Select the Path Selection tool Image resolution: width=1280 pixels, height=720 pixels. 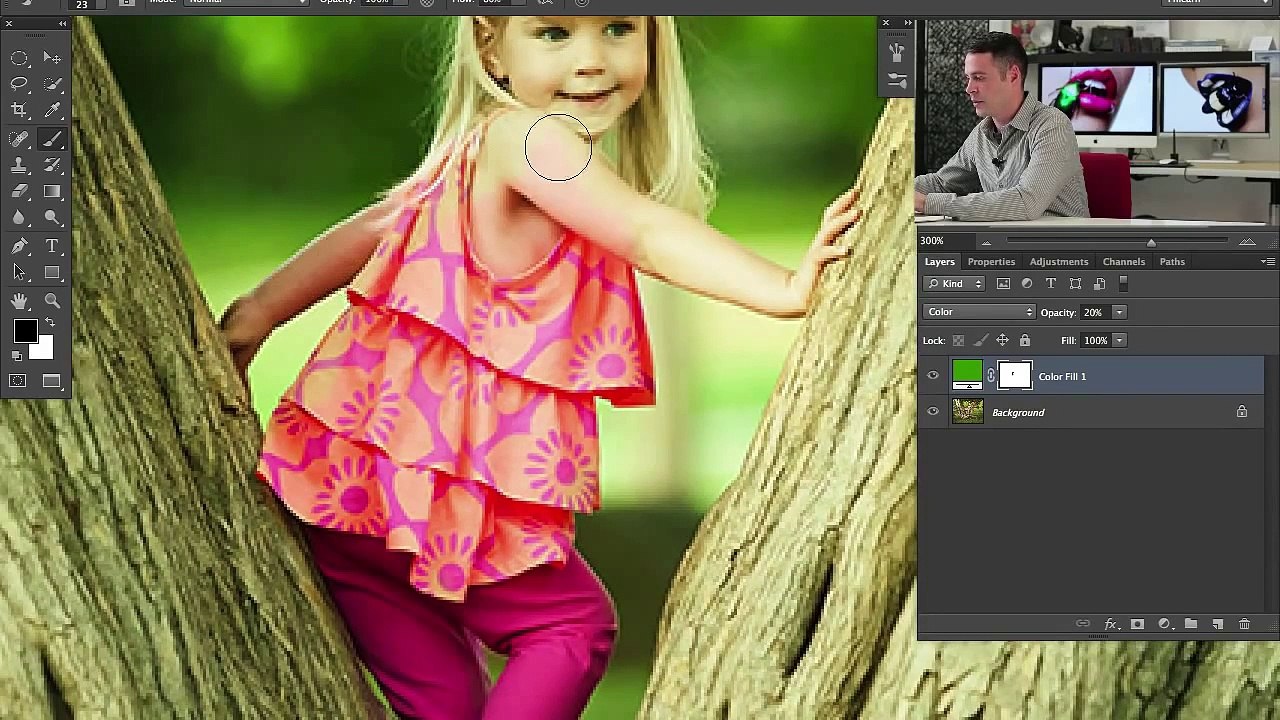point(19,272)
